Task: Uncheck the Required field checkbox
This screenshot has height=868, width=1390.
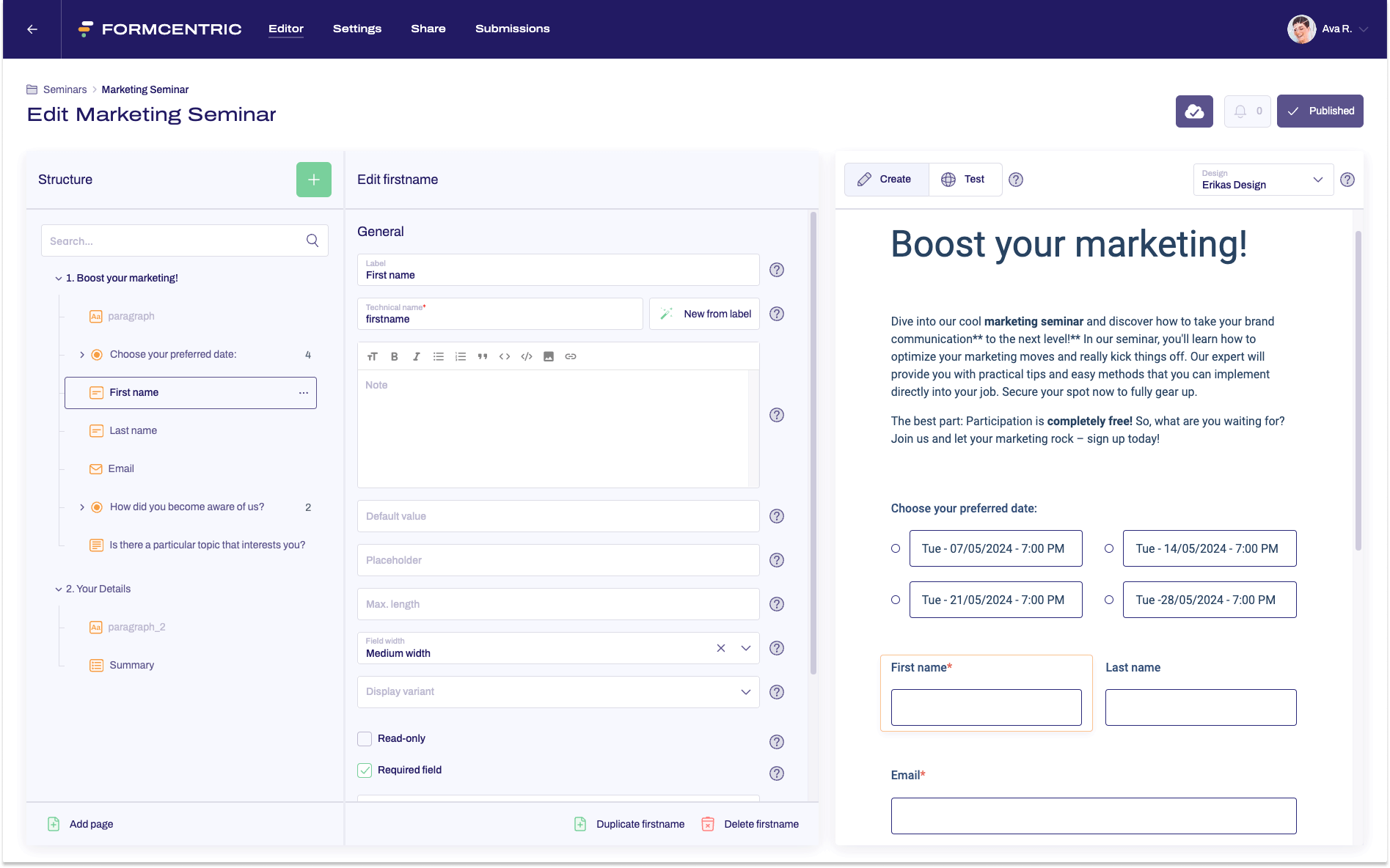Action: (x=365, y=770)
